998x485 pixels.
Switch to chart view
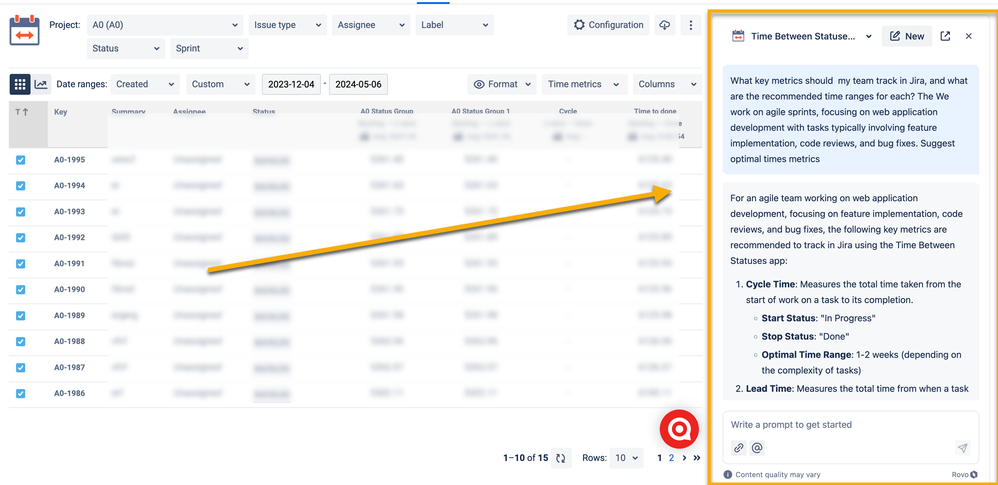pos(41,84)
